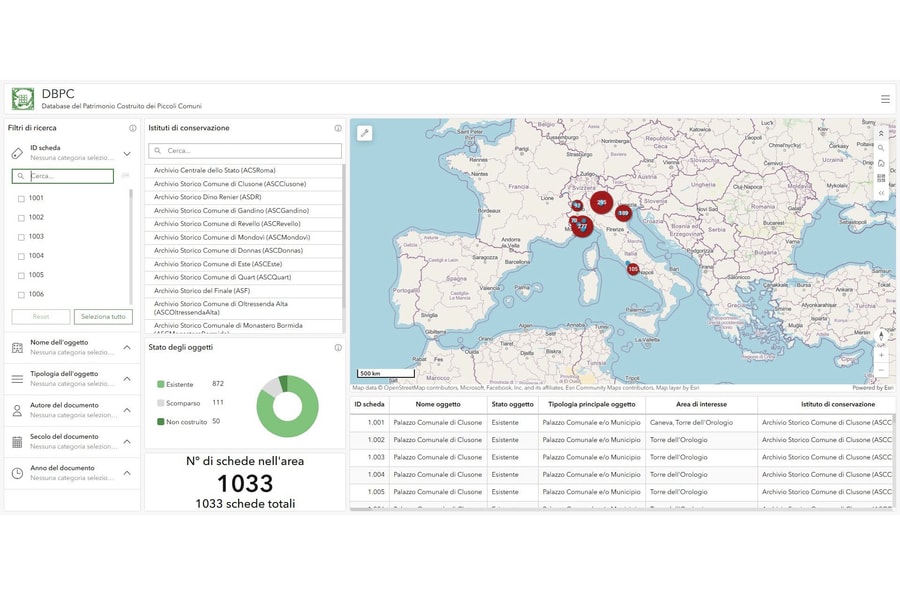Expand the Secolo del documento filter
Screen dimensions: 900x600
click(x=127, y=442)
